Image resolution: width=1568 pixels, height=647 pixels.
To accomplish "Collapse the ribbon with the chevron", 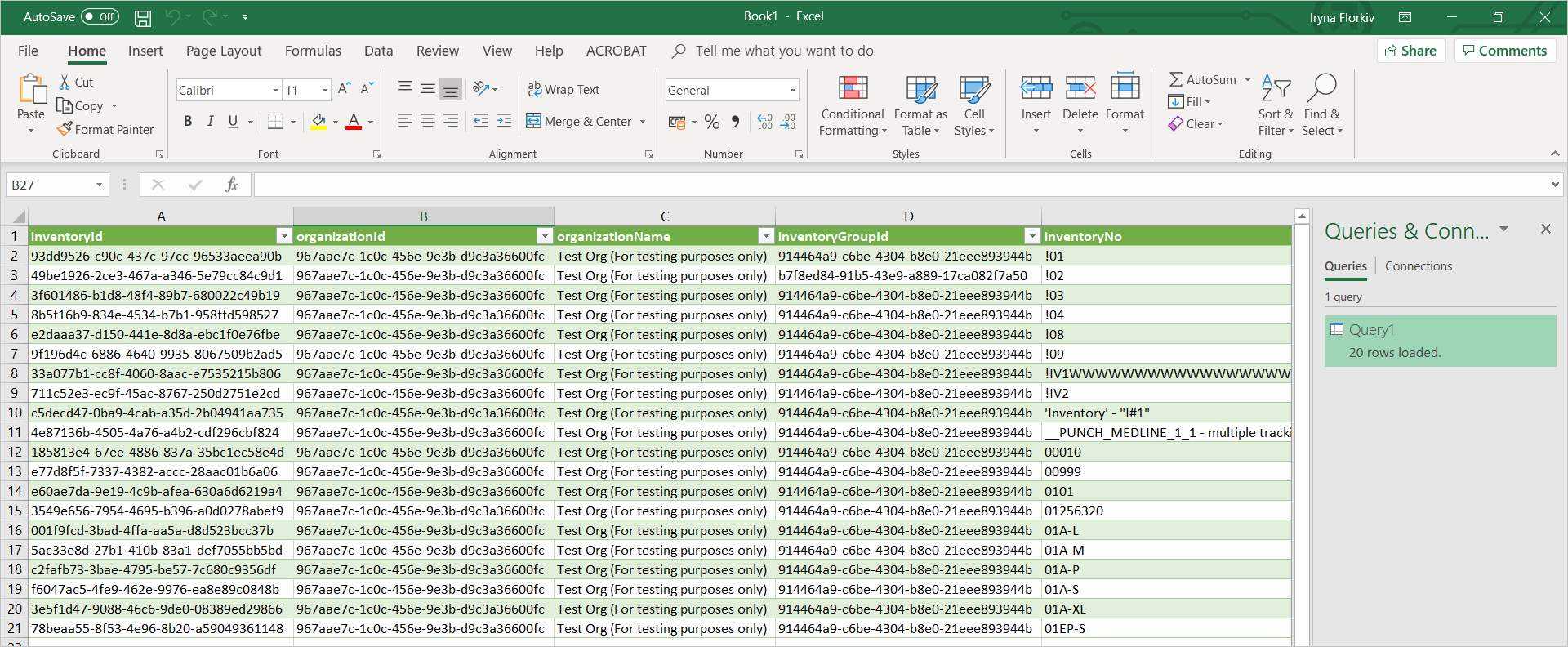I will pos(1555,154).
